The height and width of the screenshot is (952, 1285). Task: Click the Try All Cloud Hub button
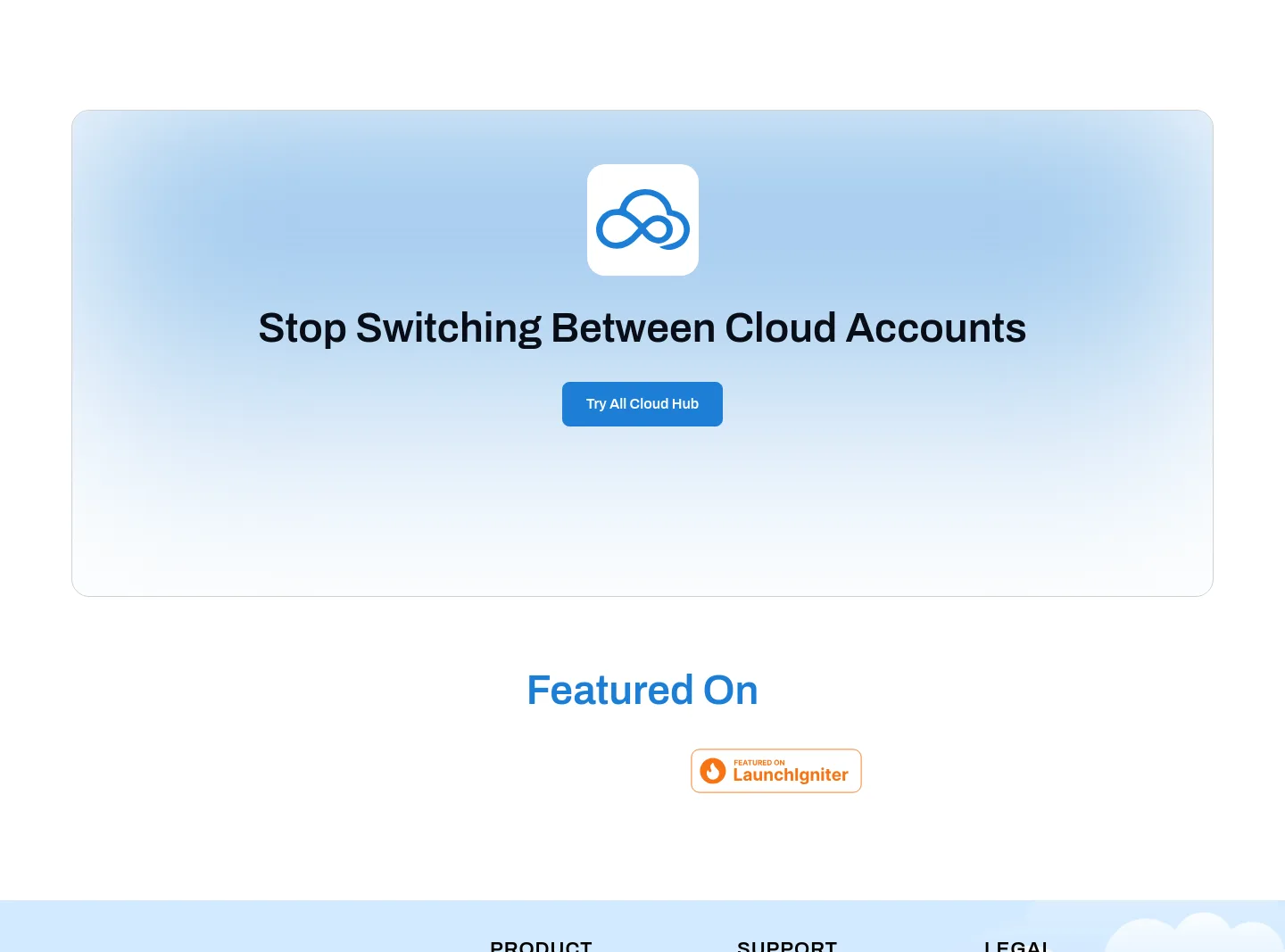click(x=642, y=404)
